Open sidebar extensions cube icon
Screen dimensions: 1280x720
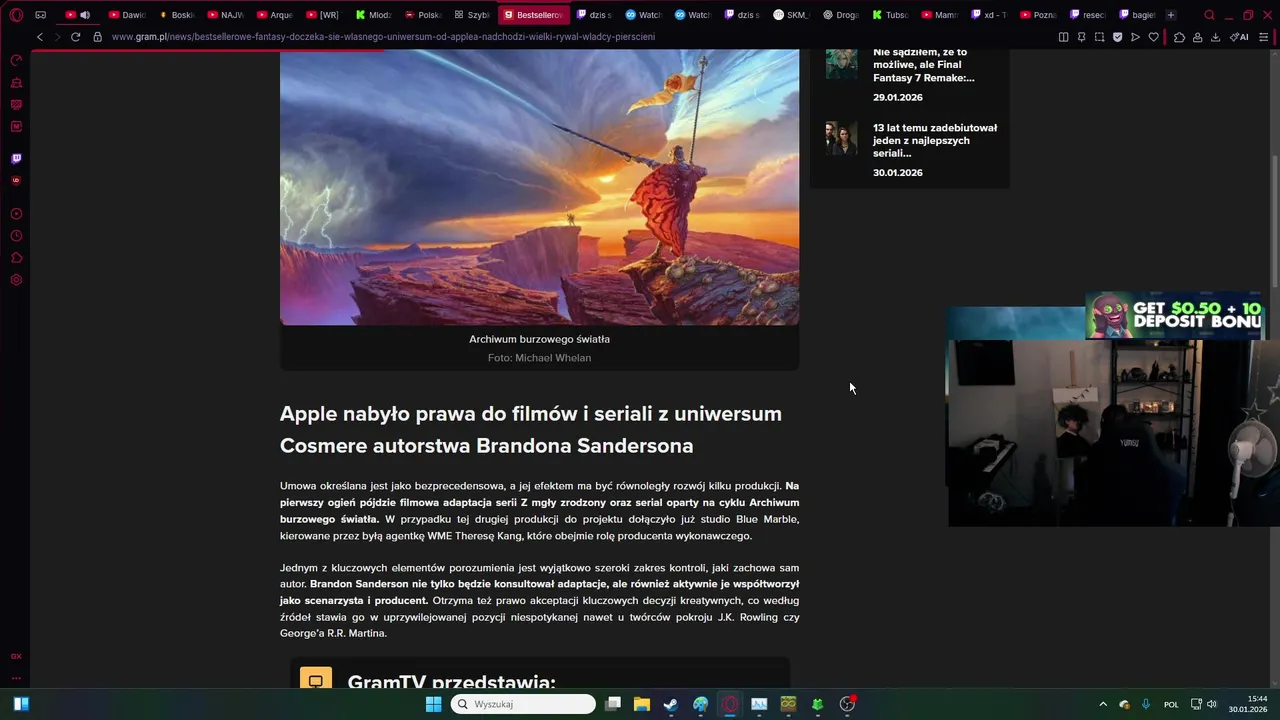coord(16,258)
